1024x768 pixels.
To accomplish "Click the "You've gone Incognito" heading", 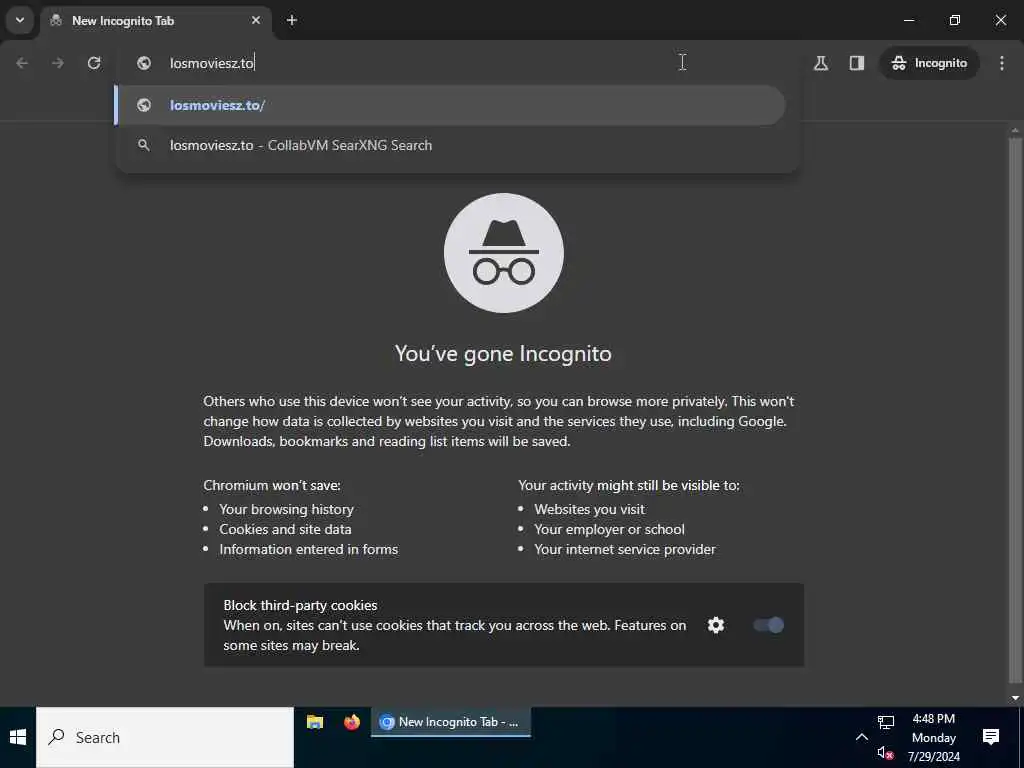I will pos(503,353).
